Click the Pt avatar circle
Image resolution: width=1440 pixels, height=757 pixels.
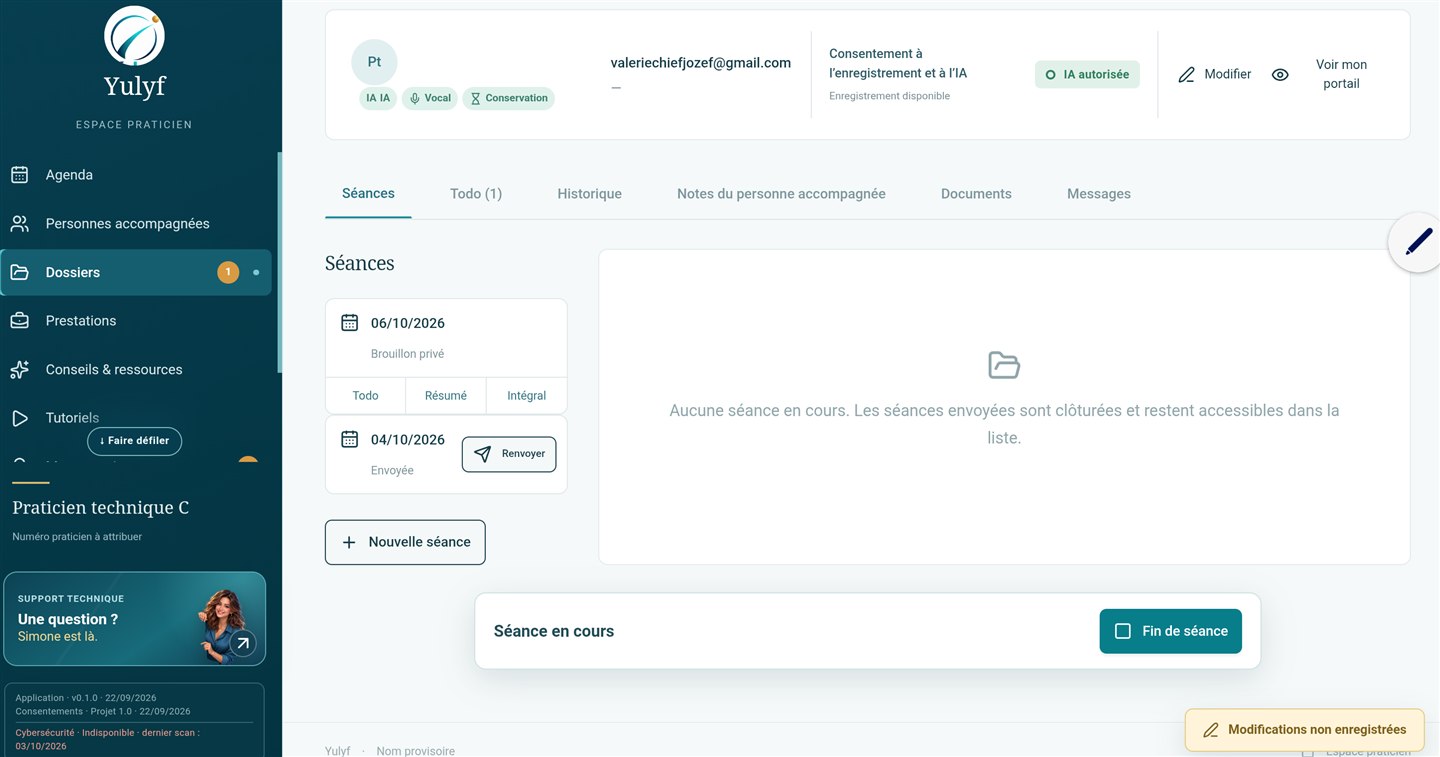pos(374,62)
